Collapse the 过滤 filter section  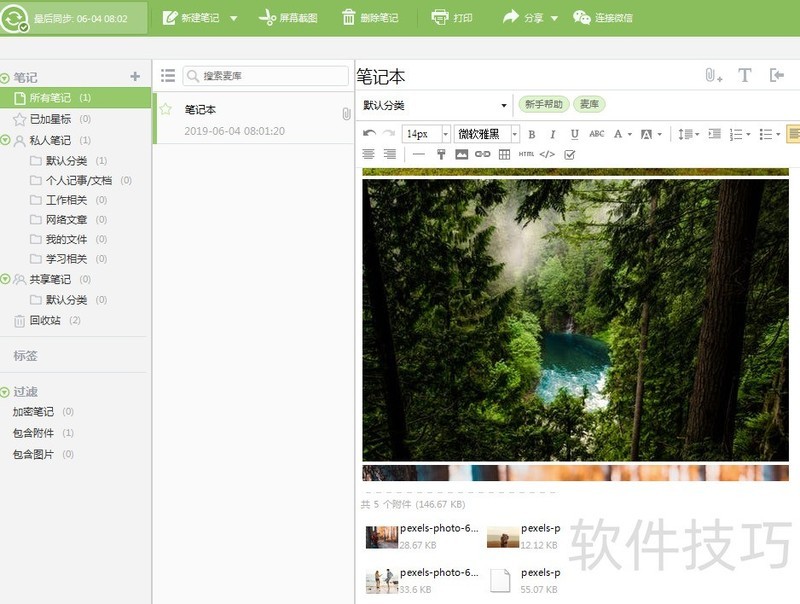click(x=5, y=392)
